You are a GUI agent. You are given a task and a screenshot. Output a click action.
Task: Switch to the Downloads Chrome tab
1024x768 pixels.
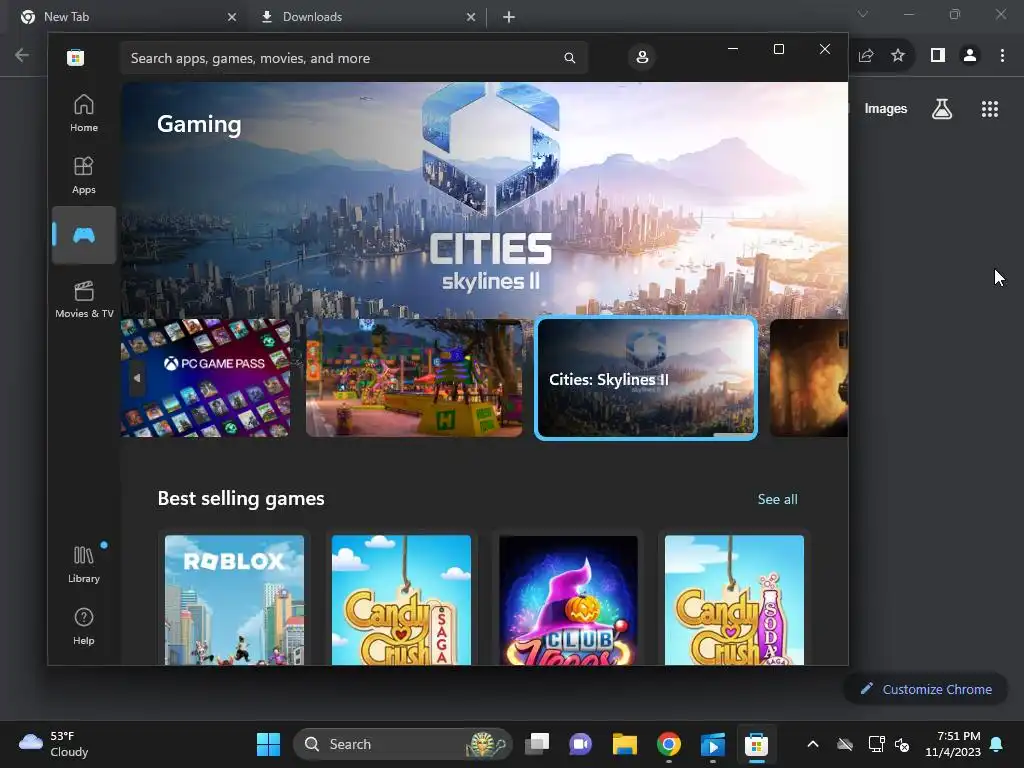coord(366,17)
